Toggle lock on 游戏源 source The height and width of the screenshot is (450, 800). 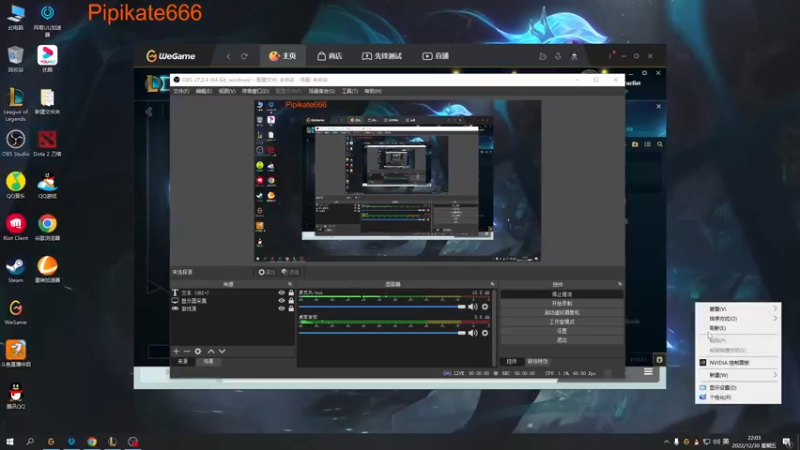(291, 308)
